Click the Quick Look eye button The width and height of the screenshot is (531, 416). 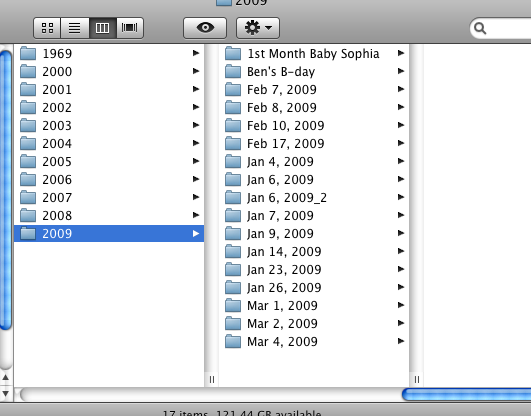pos(205,28)
